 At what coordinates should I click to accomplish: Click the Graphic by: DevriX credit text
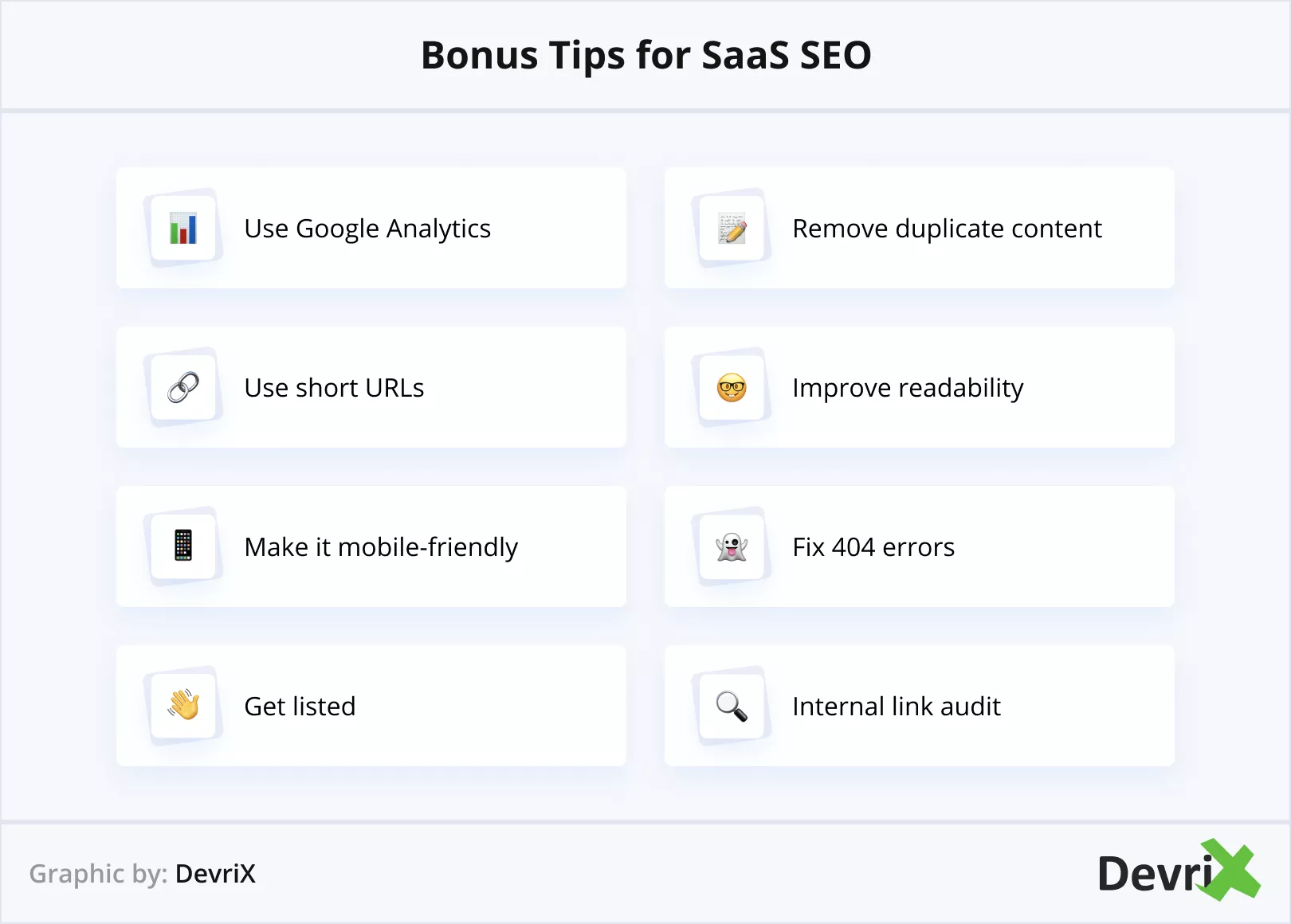(143, 874)
